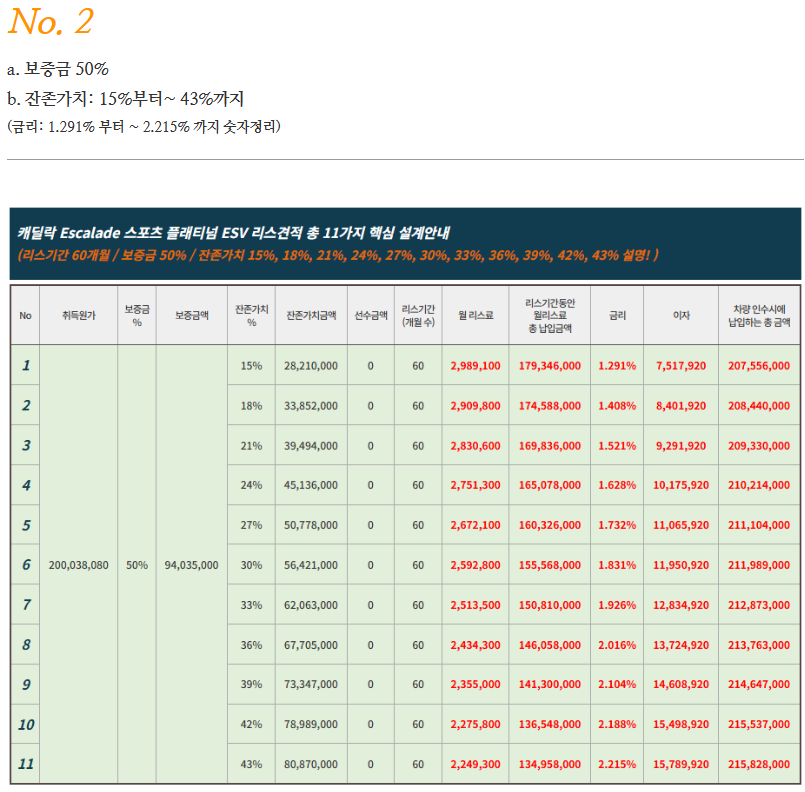Click residual percentage cell '42%'
This screenshot has width=805, height=792.
[252, 724]
